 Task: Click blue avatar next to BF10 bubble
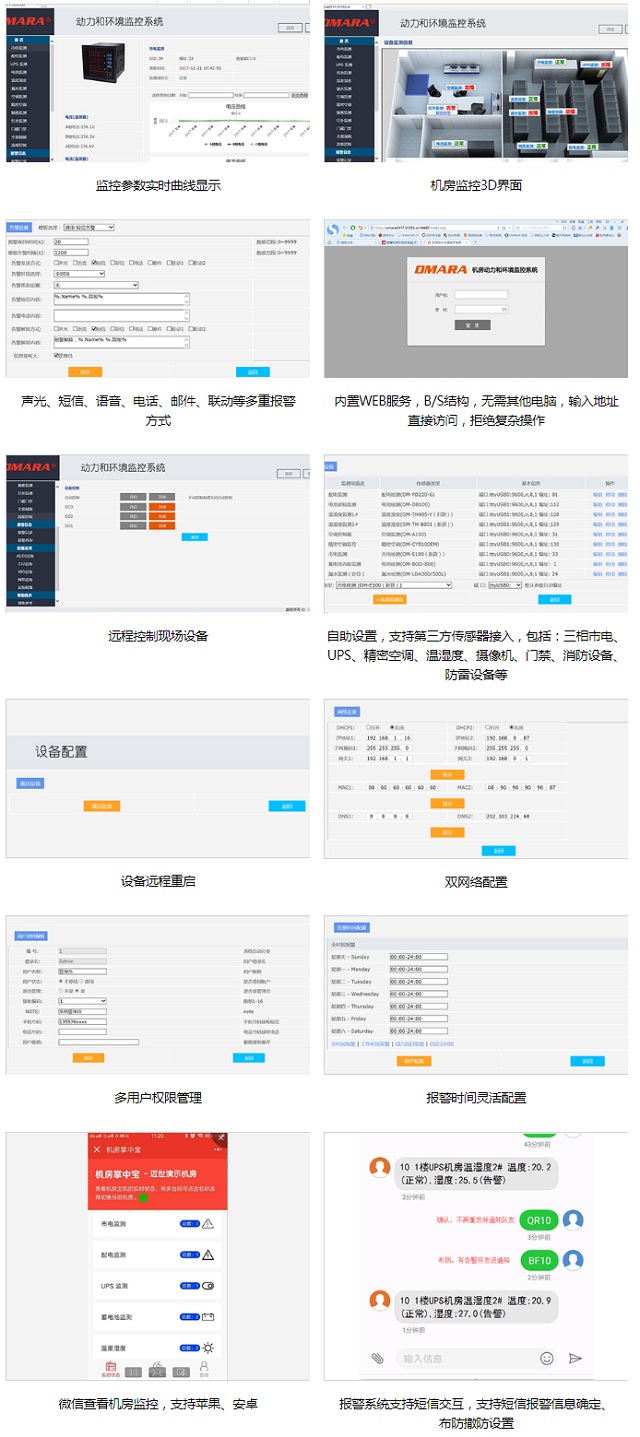click(573, 1260)
